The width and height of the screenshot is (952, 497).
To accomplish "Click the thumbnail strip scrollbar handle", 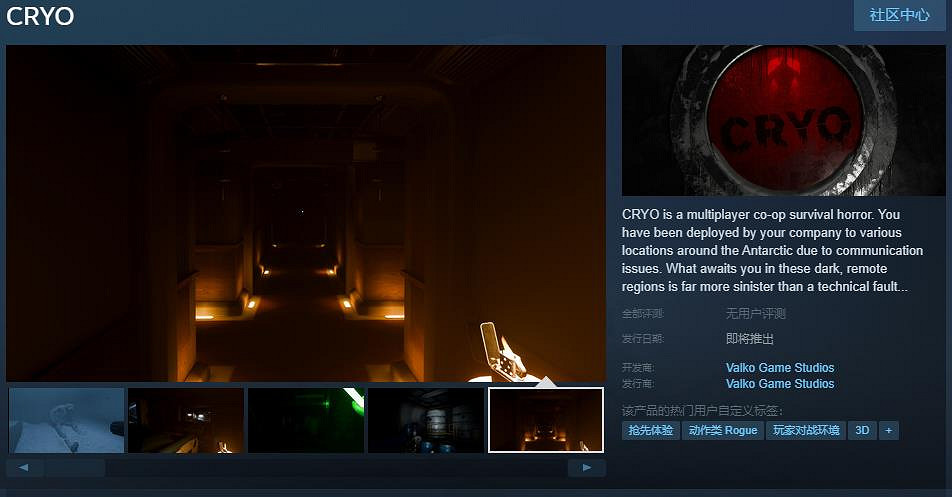I will tap(75, 468).
